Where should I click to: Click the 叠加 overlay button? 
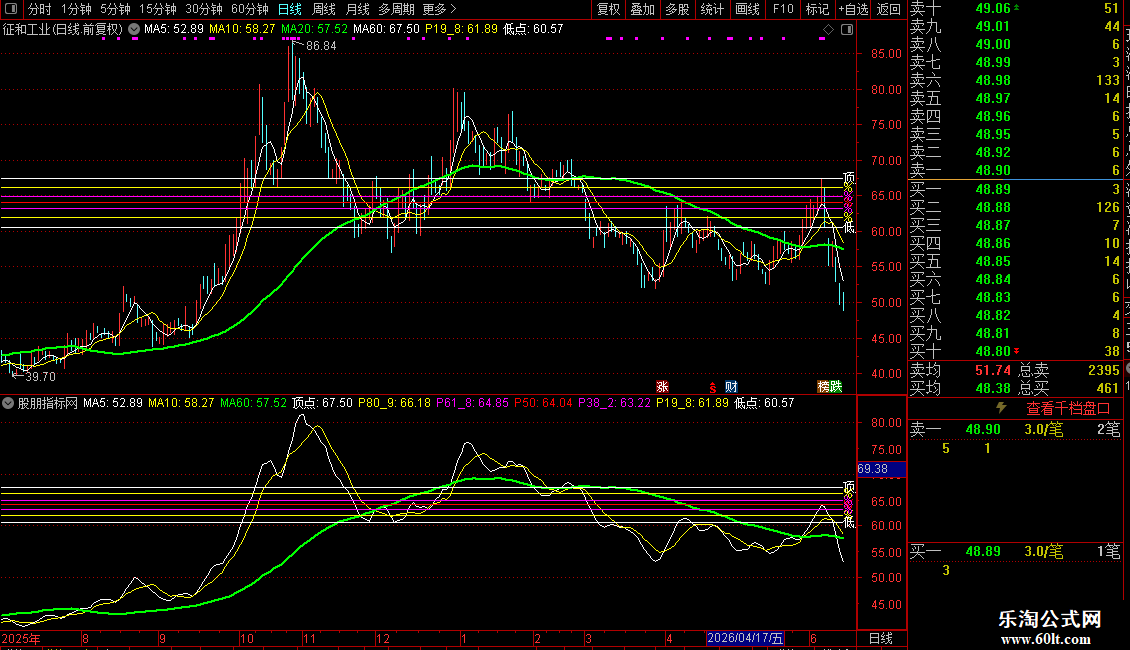click(x=643, y=9)
